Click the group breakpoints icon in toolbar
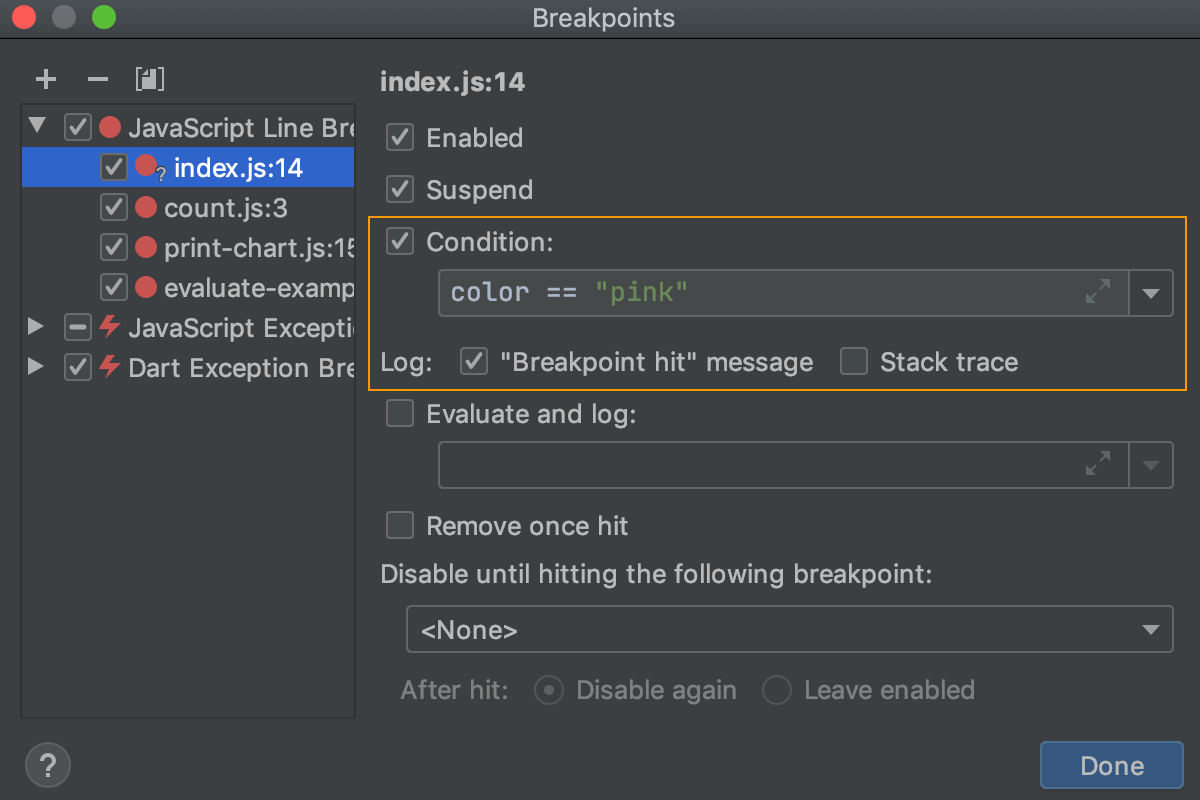Viewport: 1200px width, 800px height. (150, 79)
